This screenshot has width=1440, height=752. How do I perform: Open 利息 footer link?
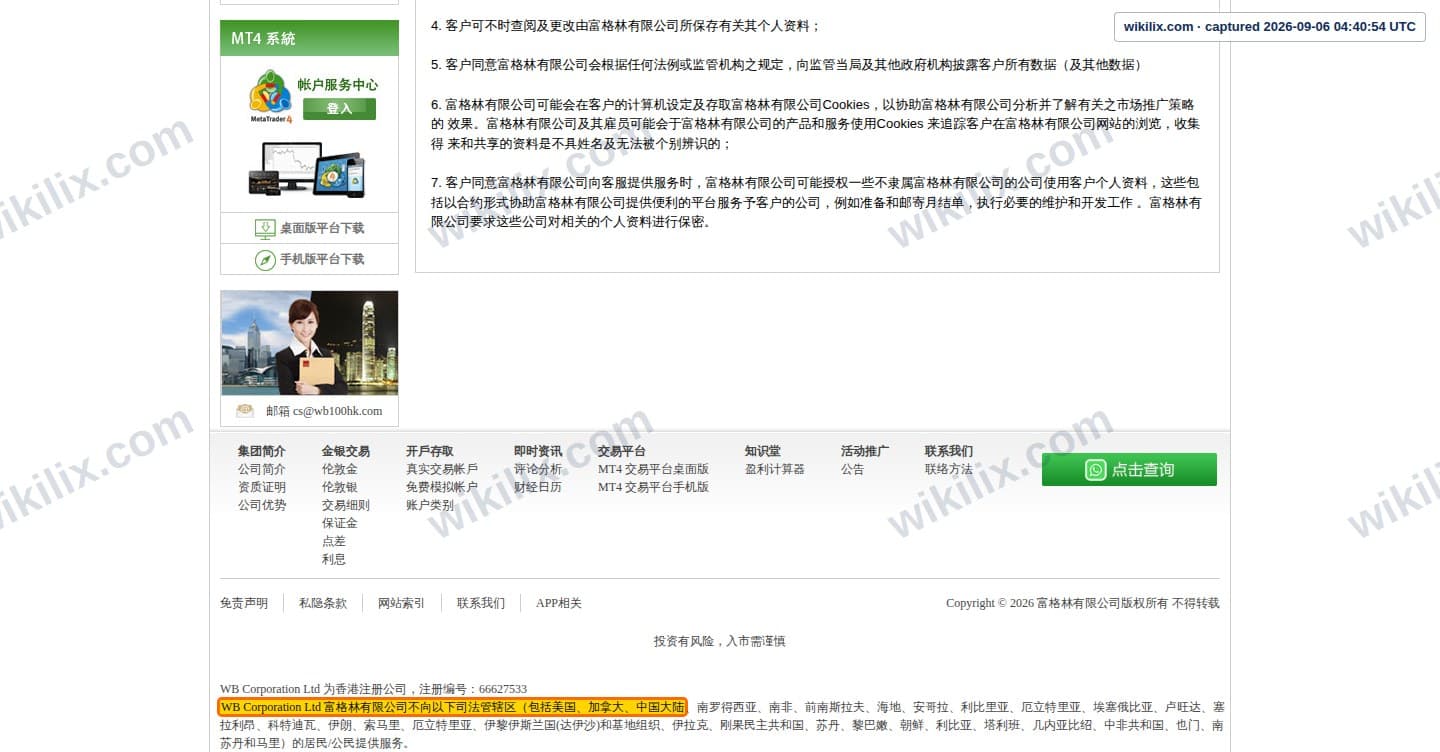[334, 559]
